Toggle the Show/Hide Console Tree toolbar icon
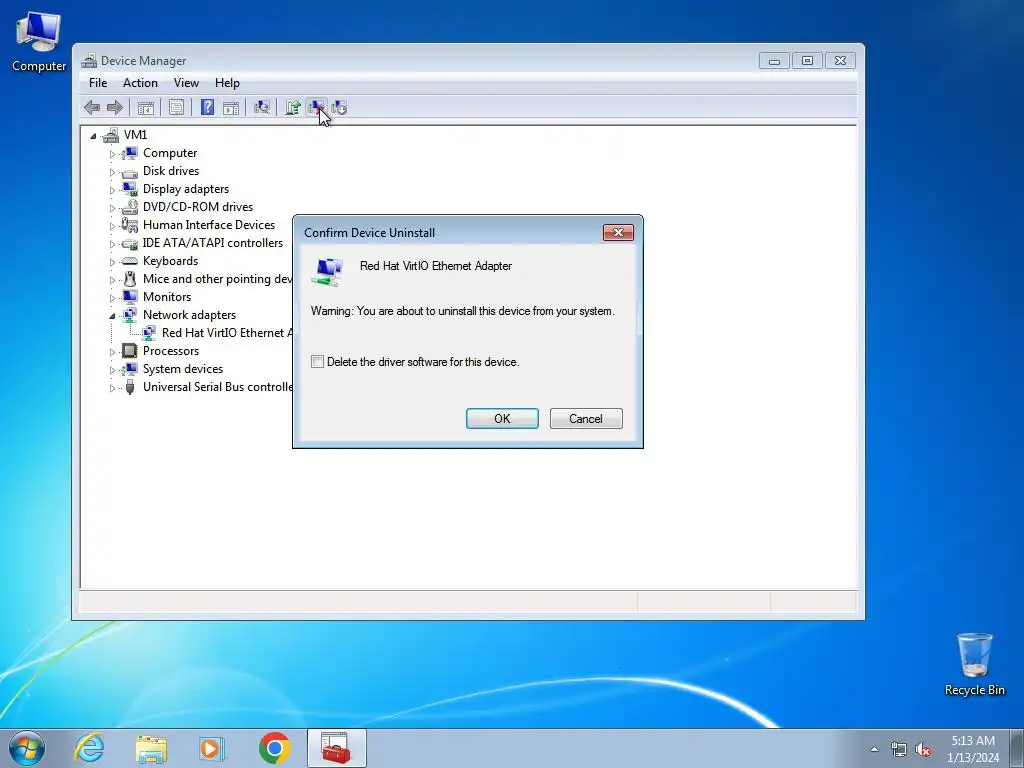1024x768 pixels. click(146, 108)
